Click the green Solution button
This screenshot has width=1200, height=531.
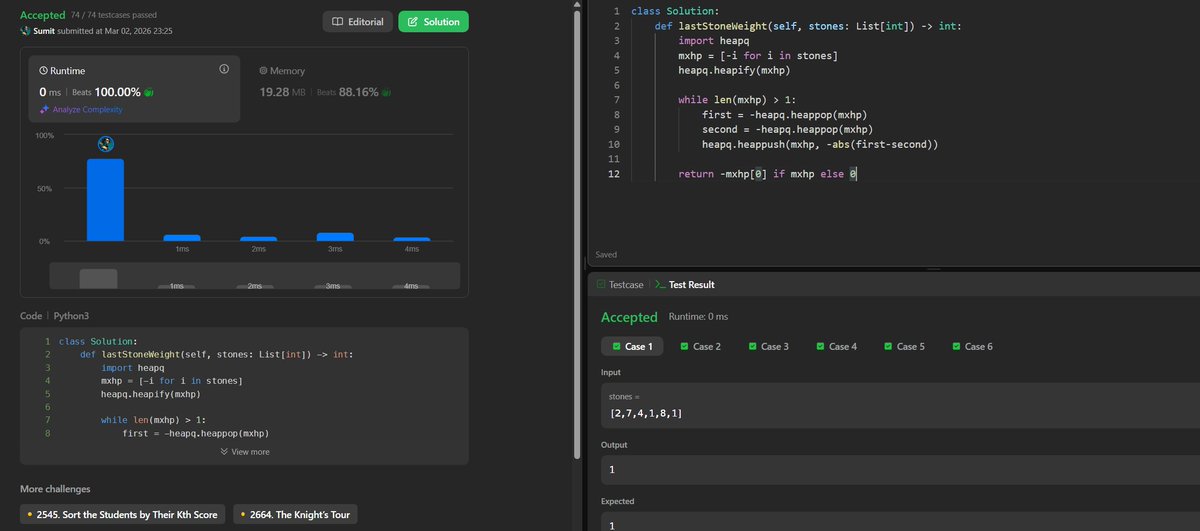(x=433, y=21)
